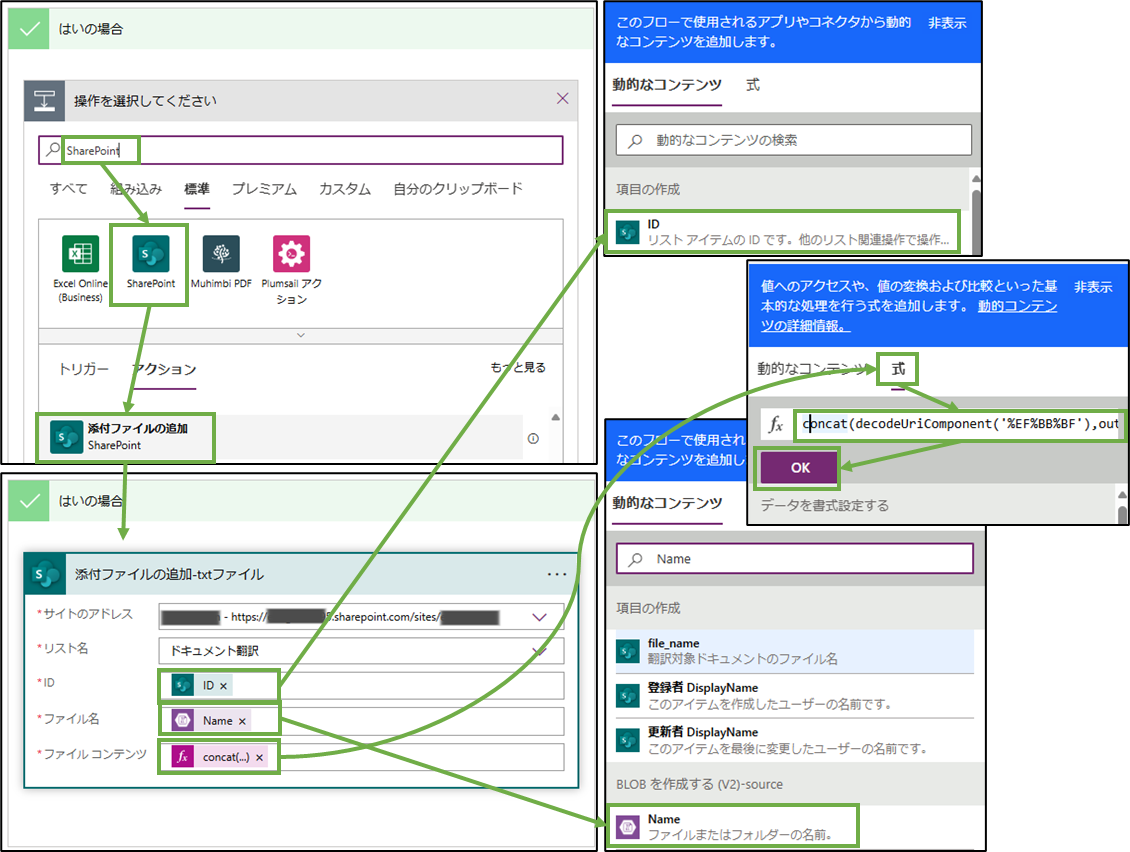Screen dimensions: 1130x852
Task: Open the 動的コンテンツの詳細情報 link
Action: pos(909,316)
